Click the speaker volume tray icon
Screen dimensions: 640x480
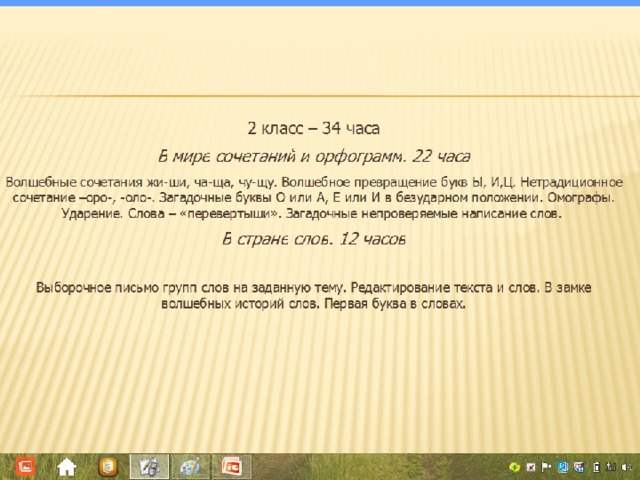pos(626,467)
